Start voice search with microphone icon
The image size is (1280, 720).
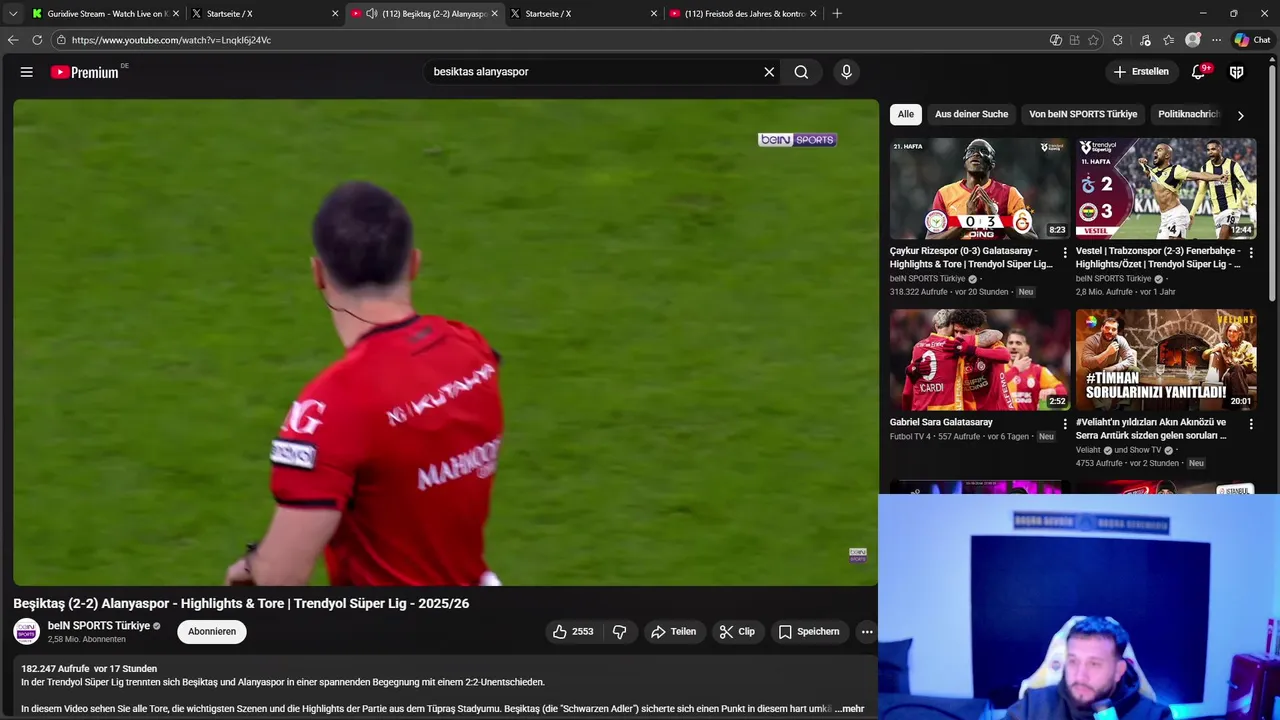pyautogui.click(x=846, y=72)
